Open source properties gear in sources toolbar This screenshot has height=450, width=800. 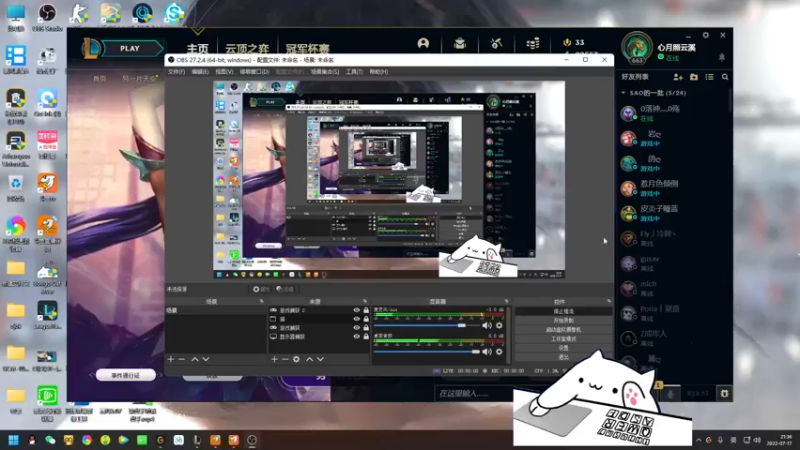[296, 359]
